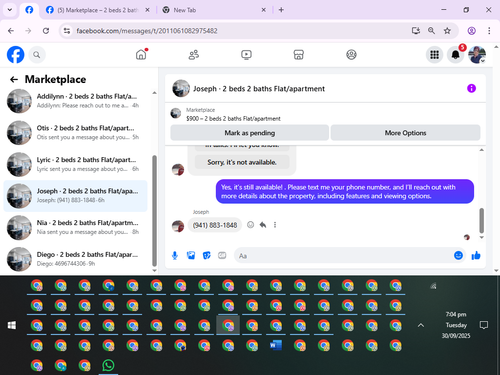Open WhatsApp from the taskbar
The width and height of the screenshot is (500, 375).
tap(108, 365)
